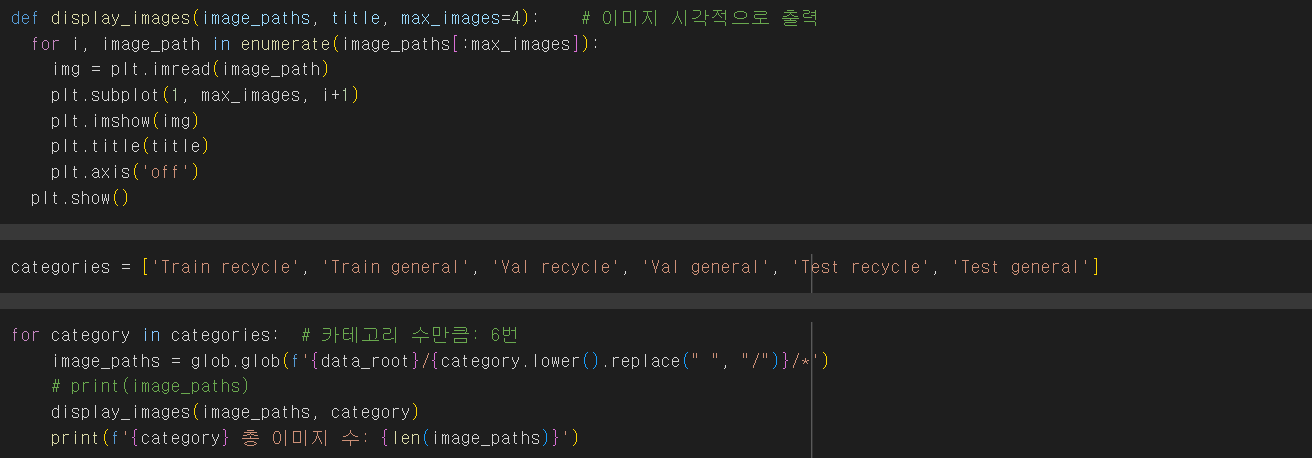The image size is (1312, 458).
Task: Place cursor on 'for i, image_path in enumerate' line
Action: pyautogui.click(x=315, y=44)
